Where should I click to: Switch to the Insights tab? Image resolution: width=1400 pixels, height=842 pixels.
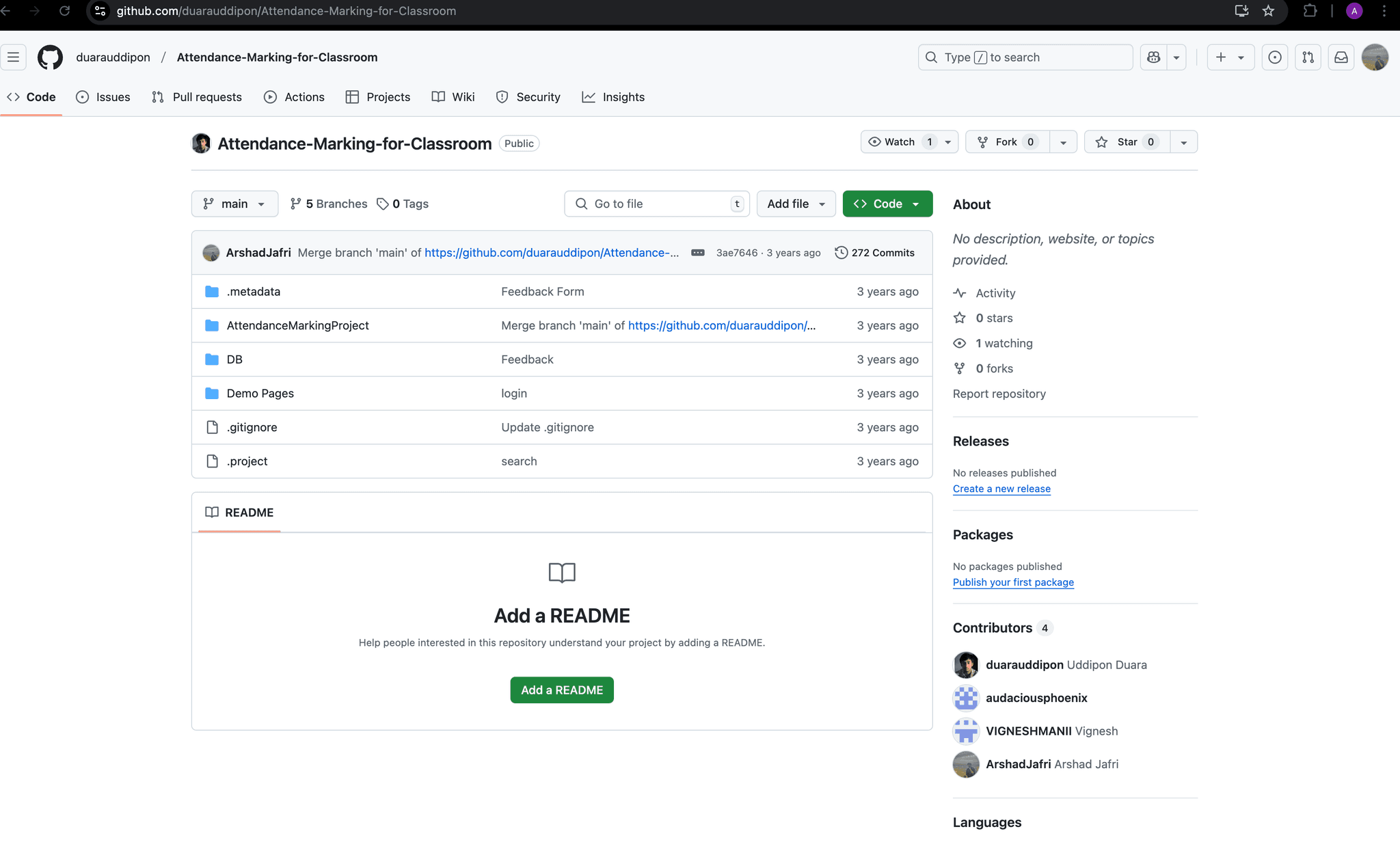(613, 97)
